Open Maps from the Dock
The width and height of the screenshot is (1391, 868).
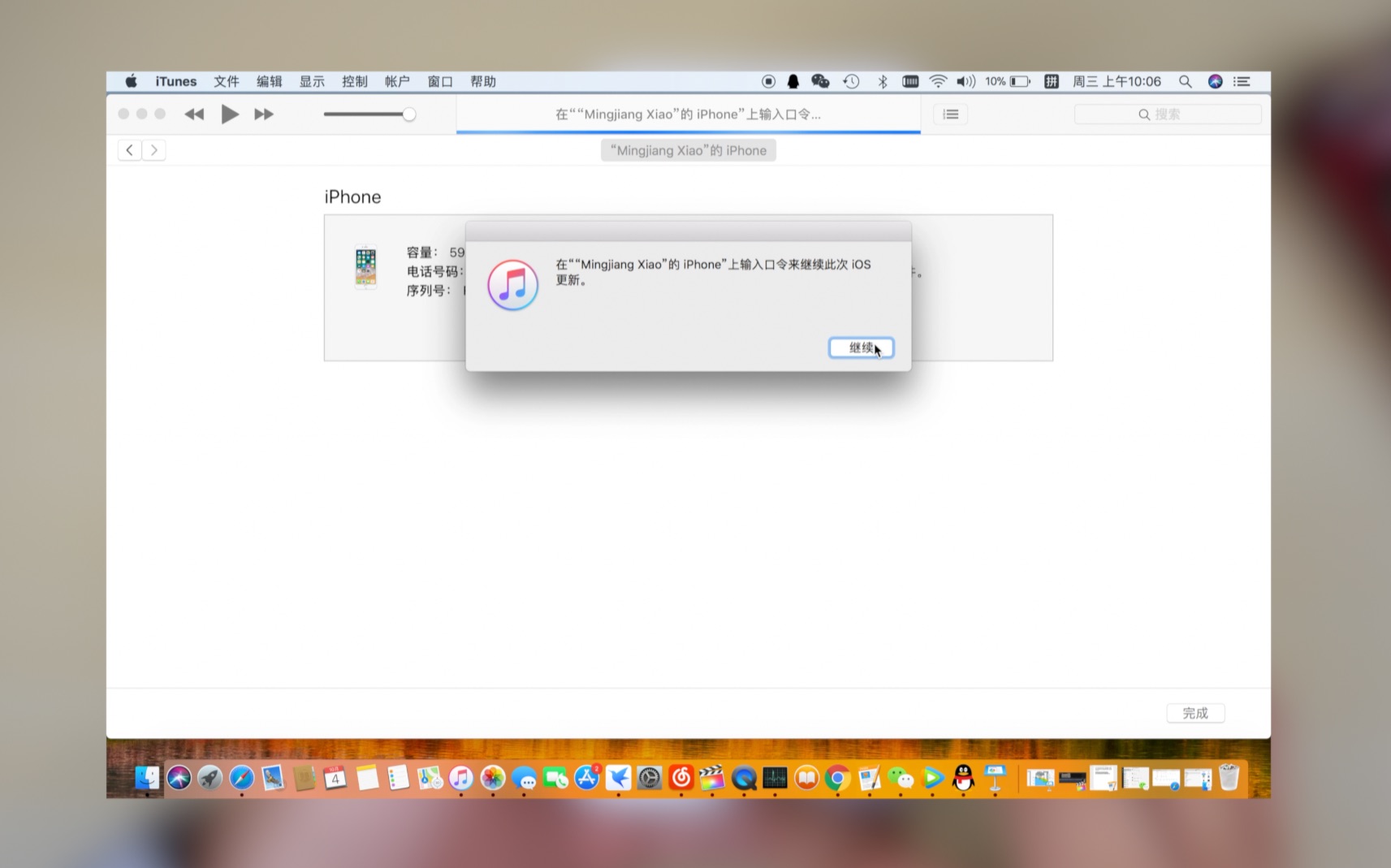(430, 778)
